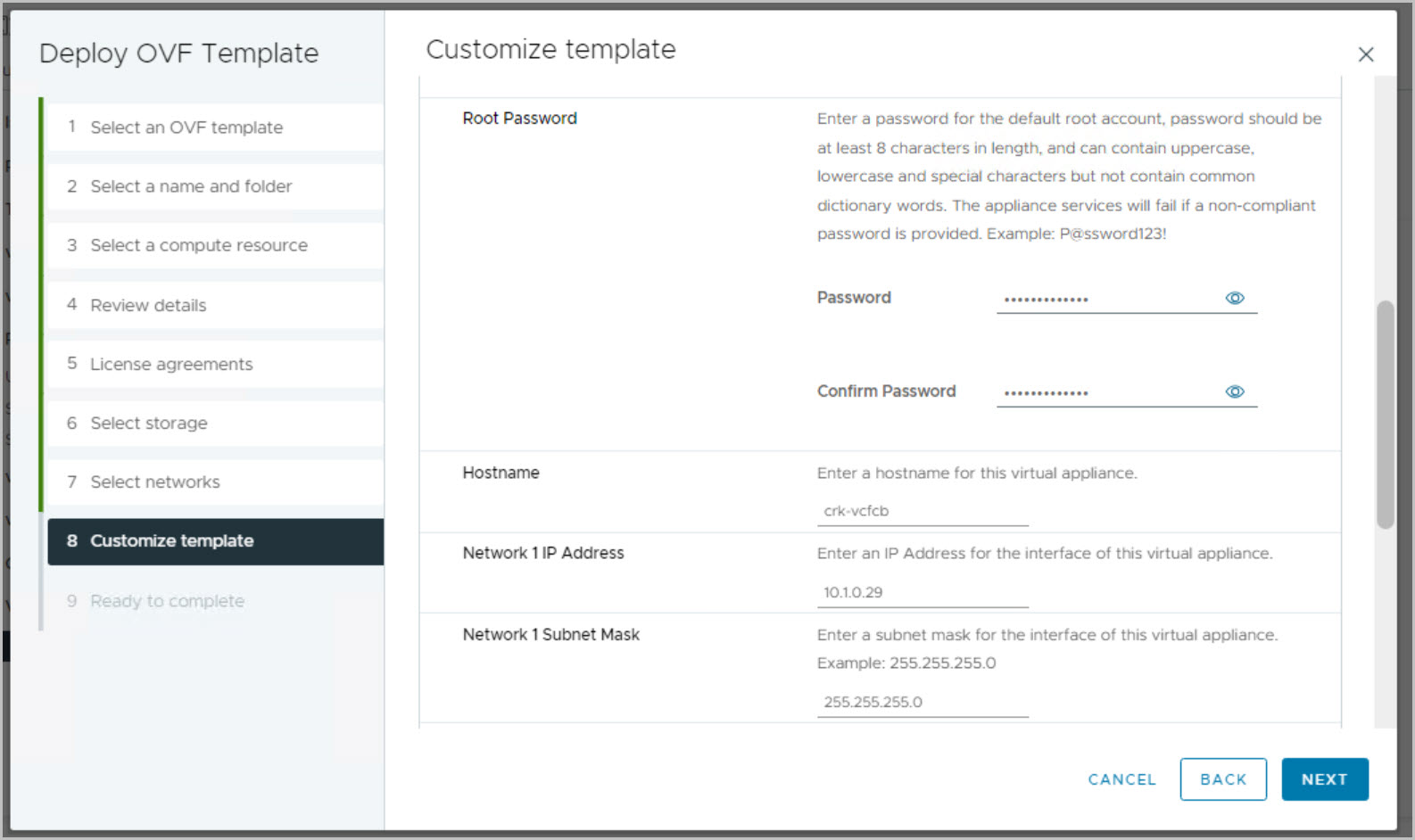Click into the Confirm Password field
This screenshot has width=1415, height=840.
click(1106, 392)
